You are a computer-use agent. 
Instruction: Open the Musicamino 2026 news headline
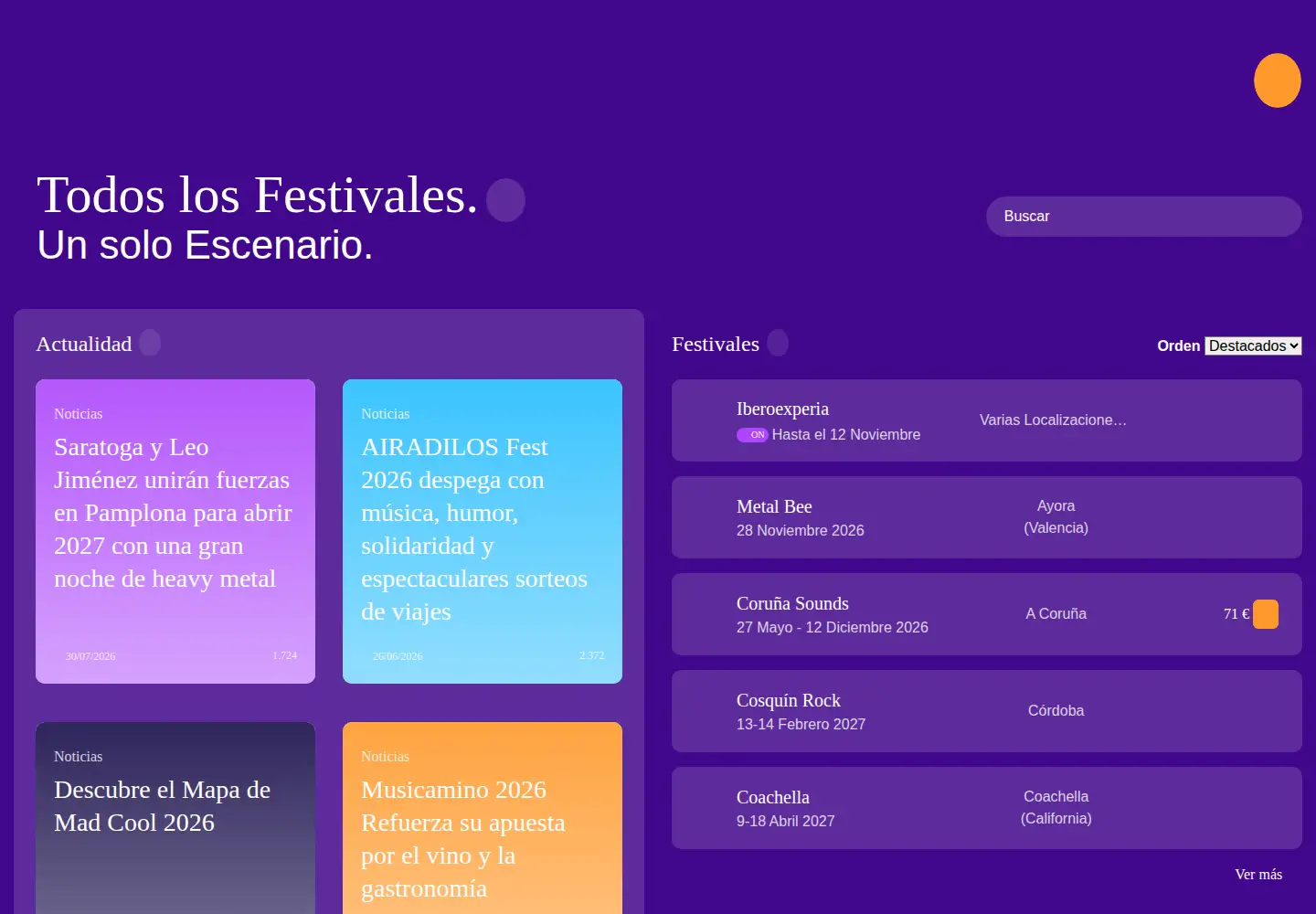[463, 839]
